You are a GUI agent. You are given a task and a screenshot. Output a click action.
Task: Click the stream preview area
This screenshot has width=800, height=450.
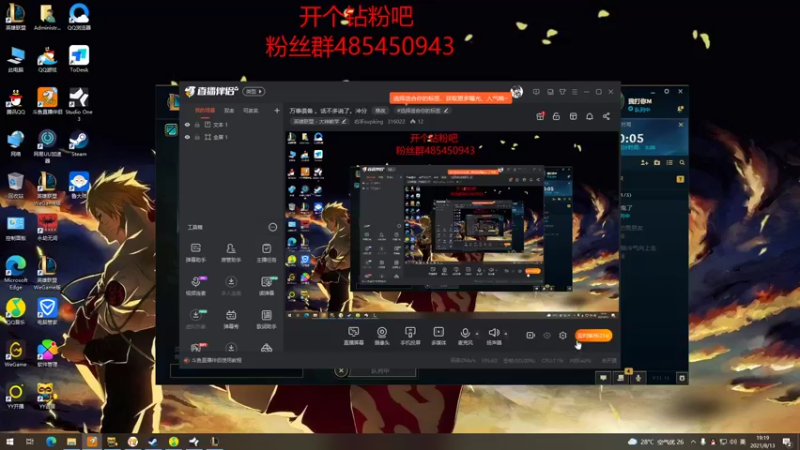pyautogui.click(x=452, y=224)
